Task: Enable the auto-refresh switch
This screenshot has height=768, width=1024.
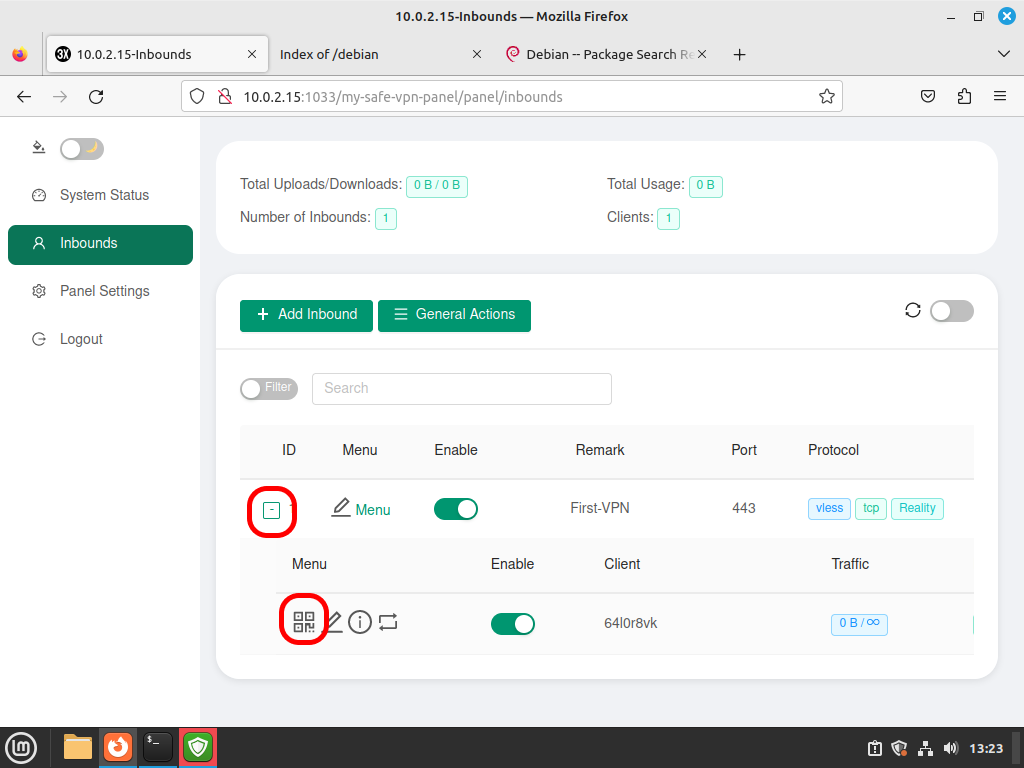Action: coord(952,311)
